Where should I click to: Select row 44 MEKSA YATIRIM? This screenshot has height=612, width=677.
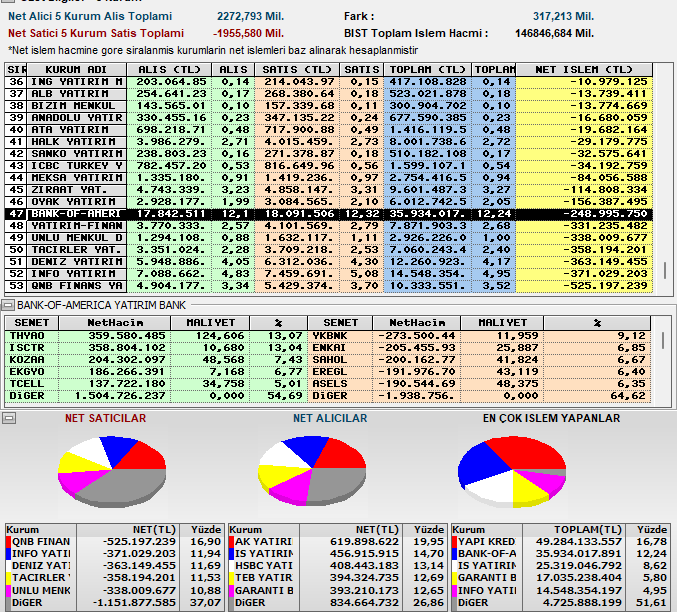click(329, 178)
